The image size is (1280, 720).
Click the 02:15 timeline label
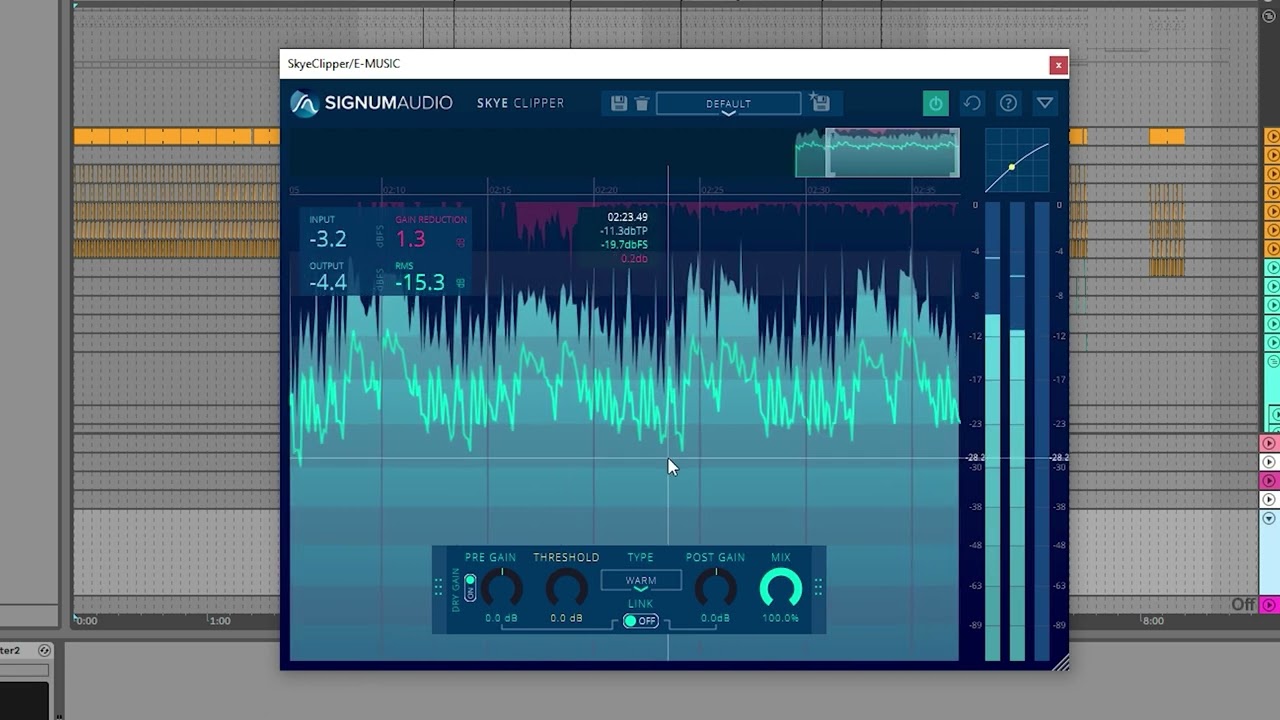tap(500, 190)
